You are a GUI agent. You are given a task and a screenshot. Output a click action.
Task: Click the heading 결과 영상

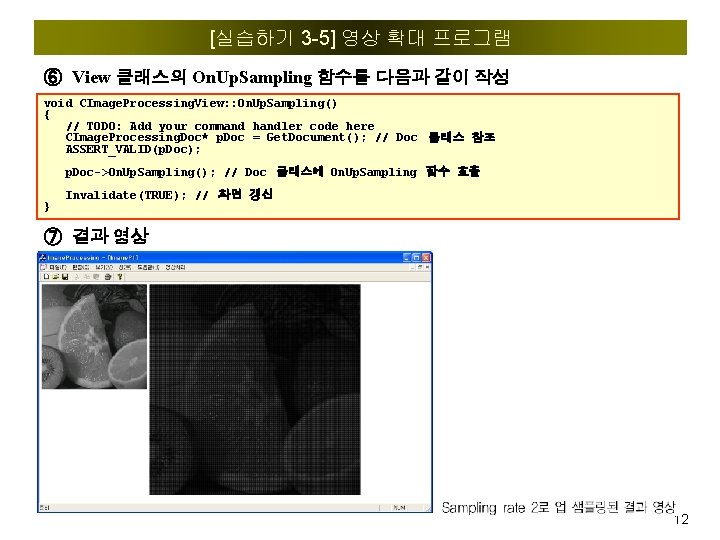(110, 236)
